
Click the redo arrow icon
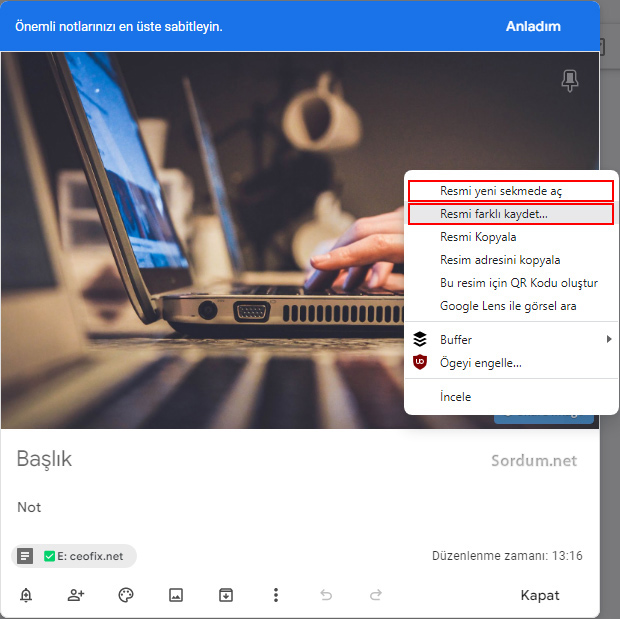click(x=376, y=595)
